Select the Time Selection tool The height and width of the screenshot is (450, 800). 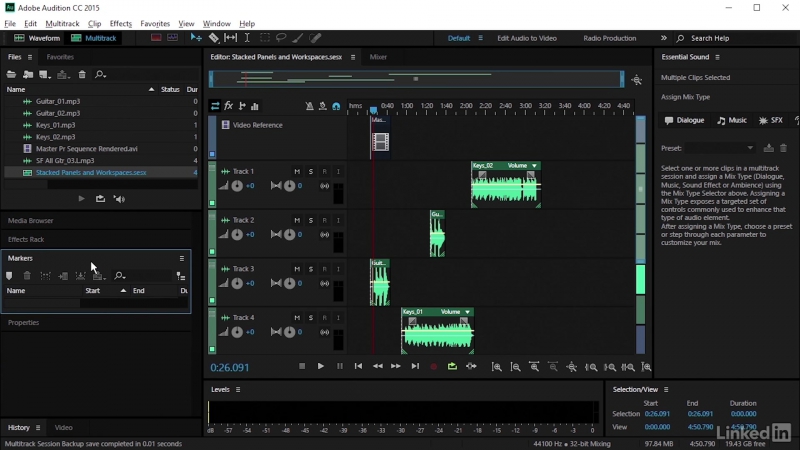click(247, 38)
